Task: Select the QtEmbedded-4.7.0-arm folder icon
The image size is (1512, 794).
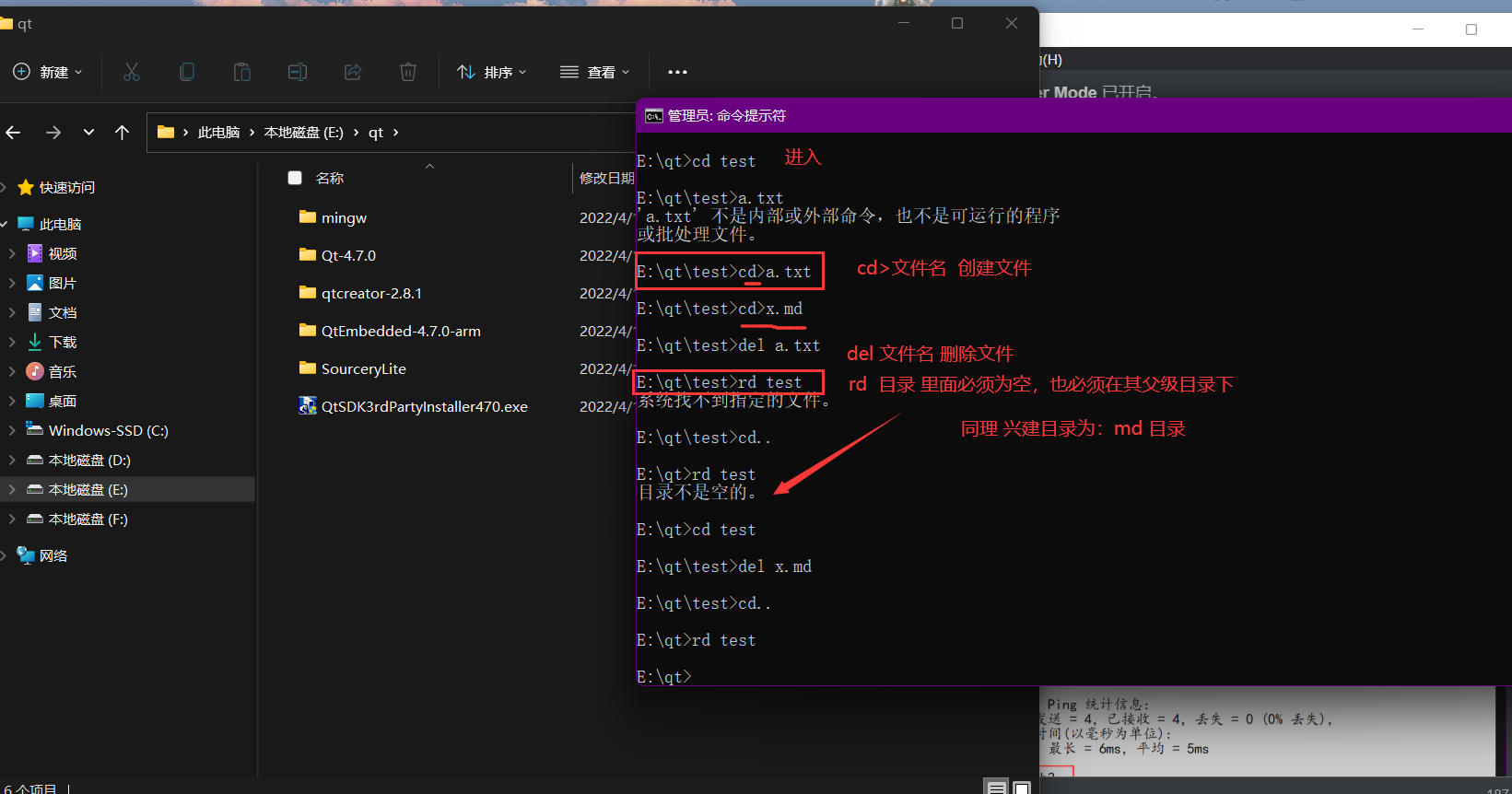Action: (308, 331)
